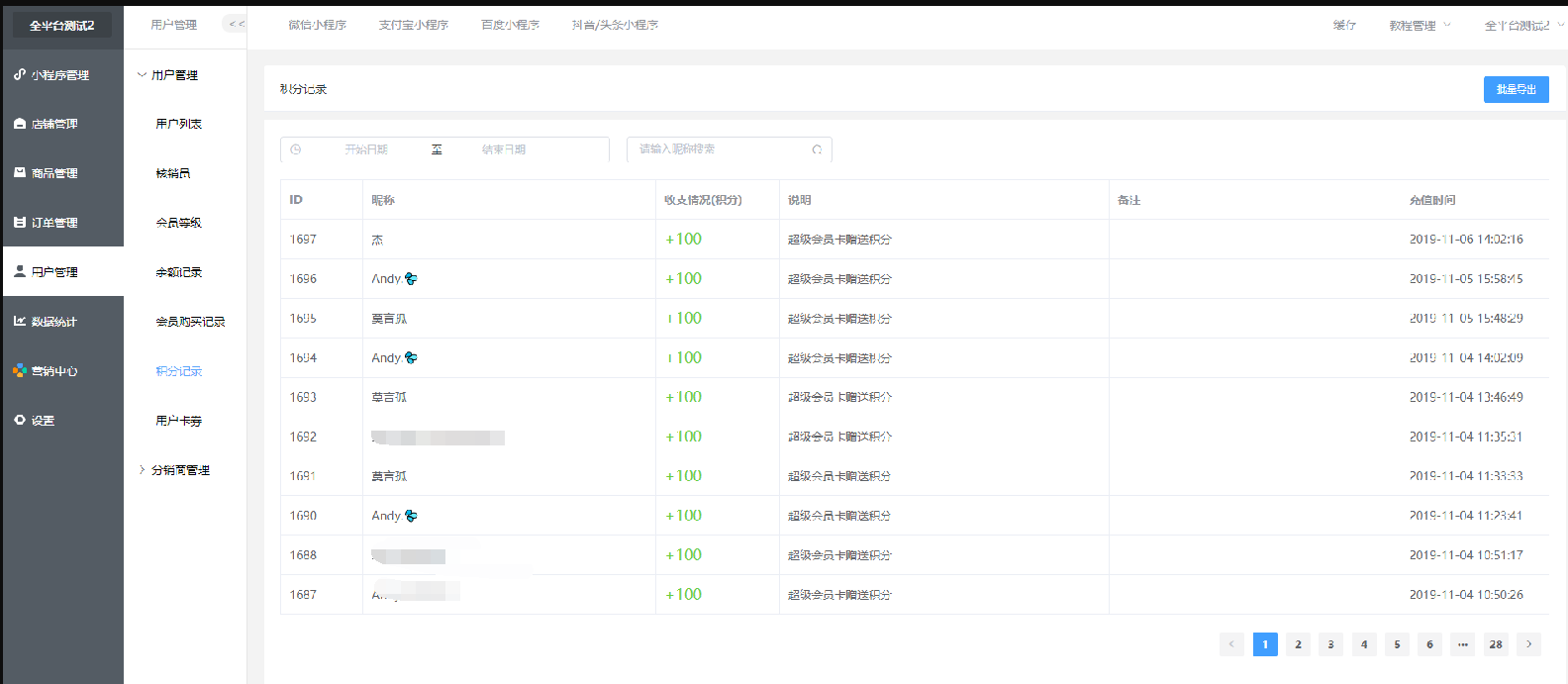Image resolution: width=1568 pixels, height=684 pixels.
Task: Click nickname 莫言孤 in row 1695
Action: (x=389, y=319)
